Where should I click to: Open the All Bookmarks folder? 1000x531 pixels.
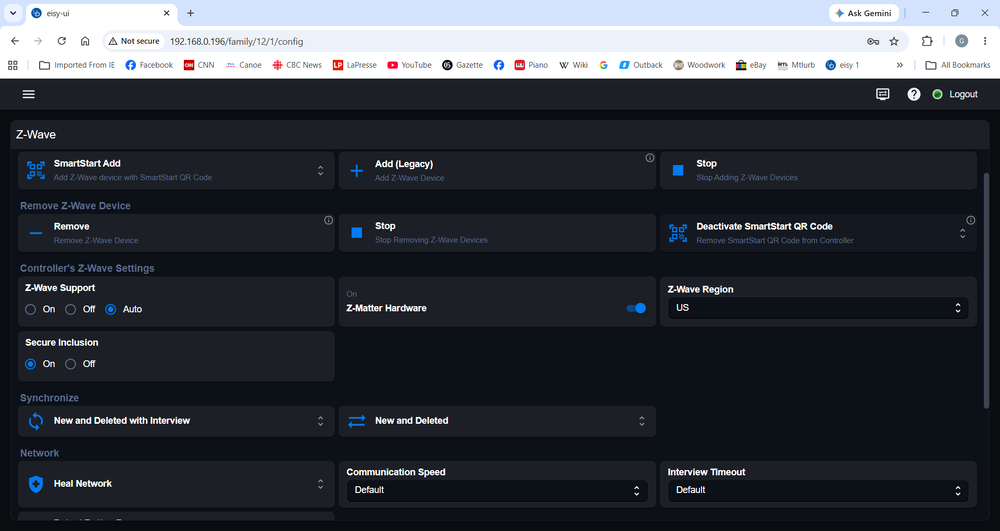pyautogui.click(x=958, y=65)
